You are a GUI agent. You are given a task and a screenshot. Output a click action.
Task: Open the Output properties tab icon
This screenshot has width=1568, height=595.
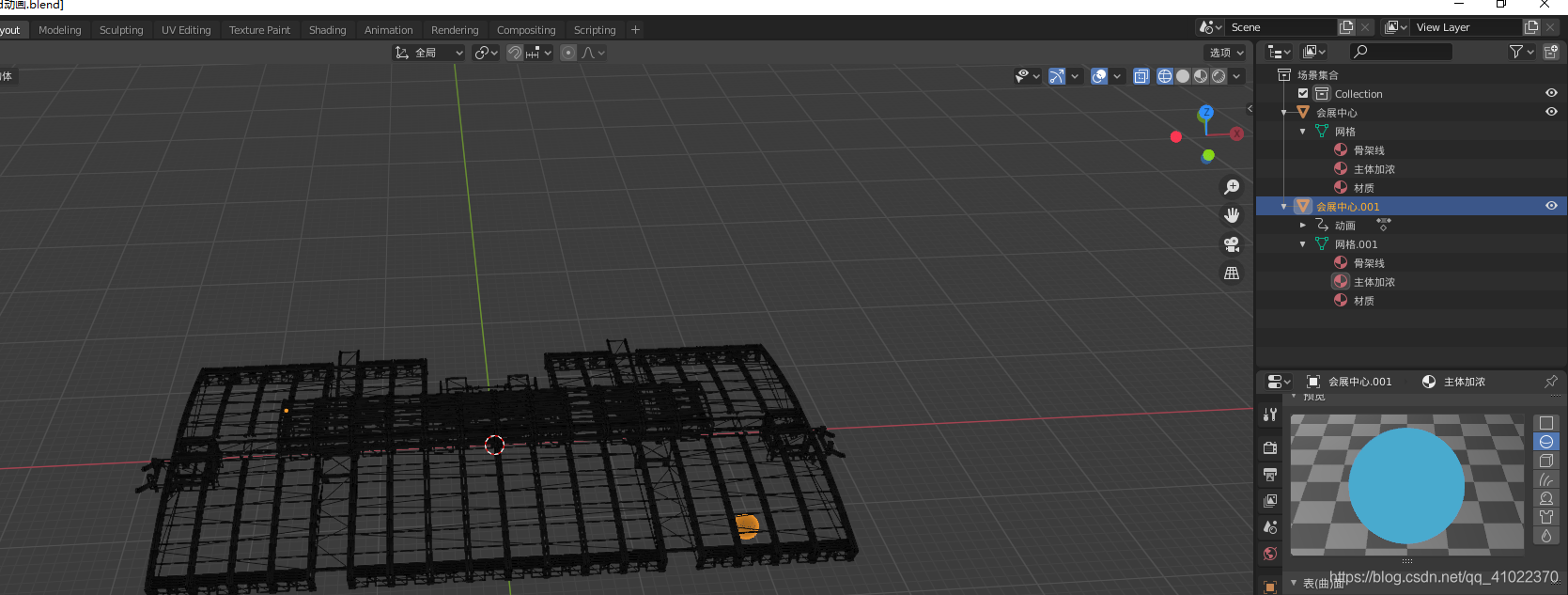coord(1270,474)
